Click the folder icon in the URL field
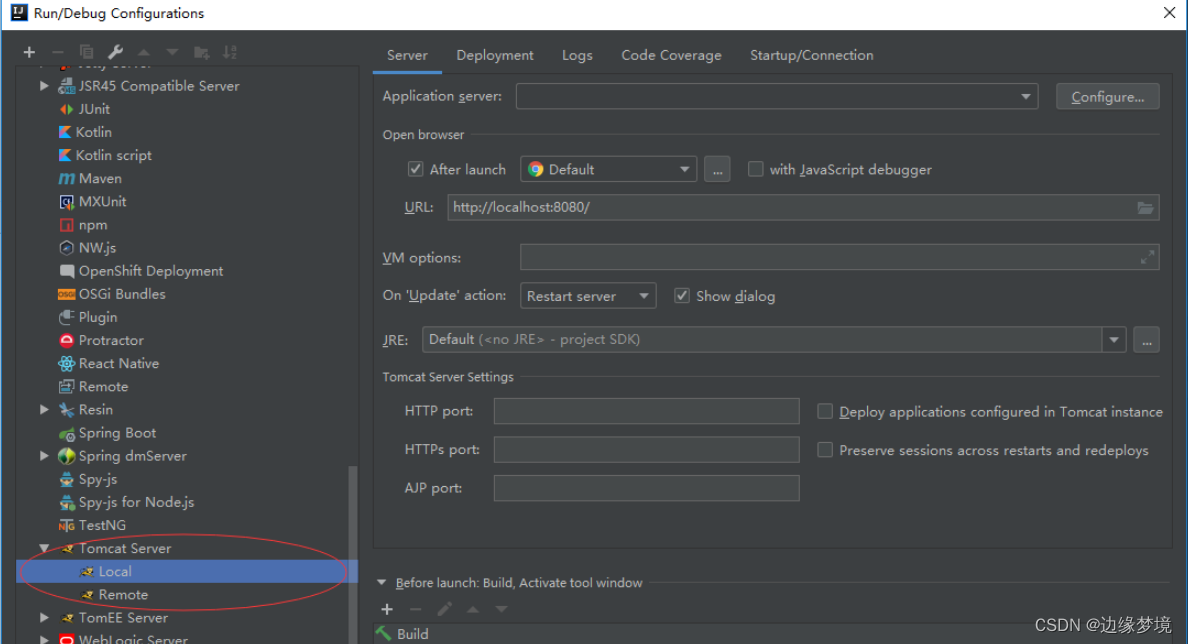The height and width of the screenshot is (644, 1188). click(x=1145, y=208)
